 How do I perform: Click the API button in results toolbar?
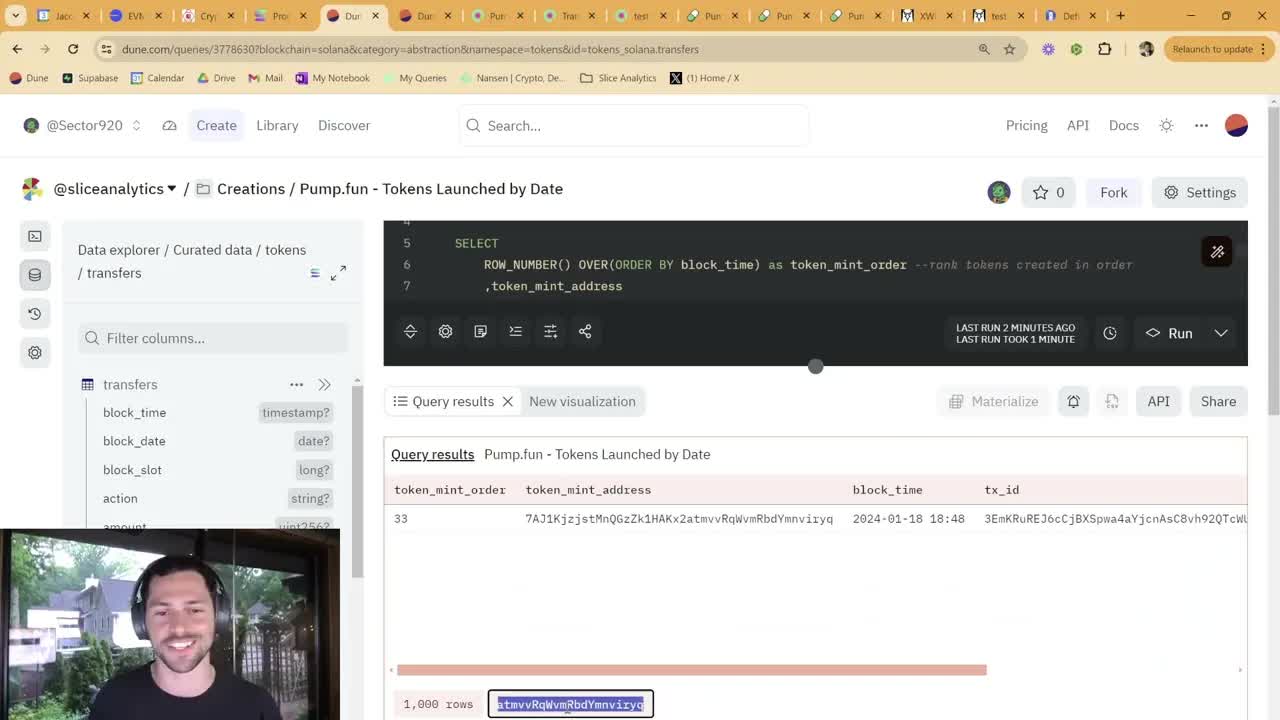(x=1158, y=401)
